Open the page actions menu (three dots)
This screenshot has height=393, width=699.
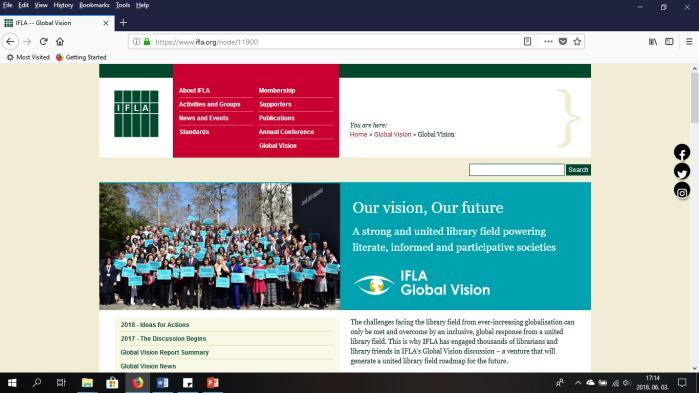[x=548, y=41]
